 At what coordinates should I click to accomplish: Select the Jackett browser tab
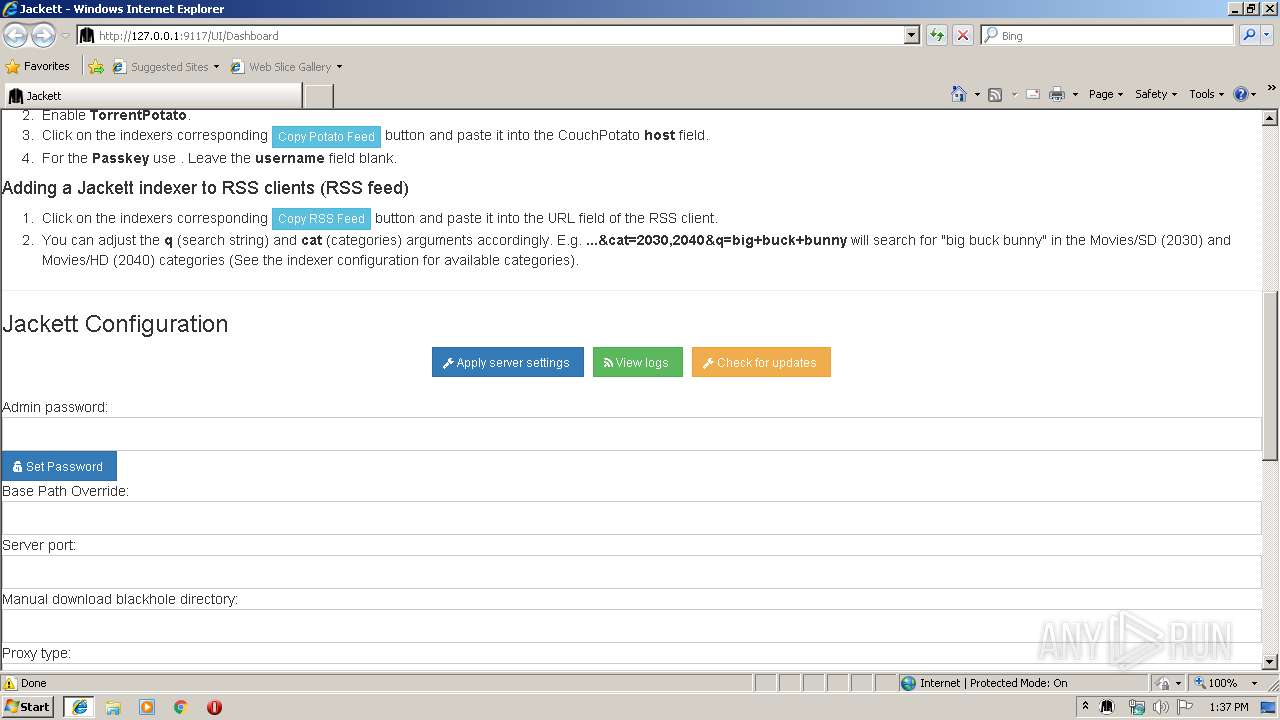pyautogui.click(x=152, y=95)
